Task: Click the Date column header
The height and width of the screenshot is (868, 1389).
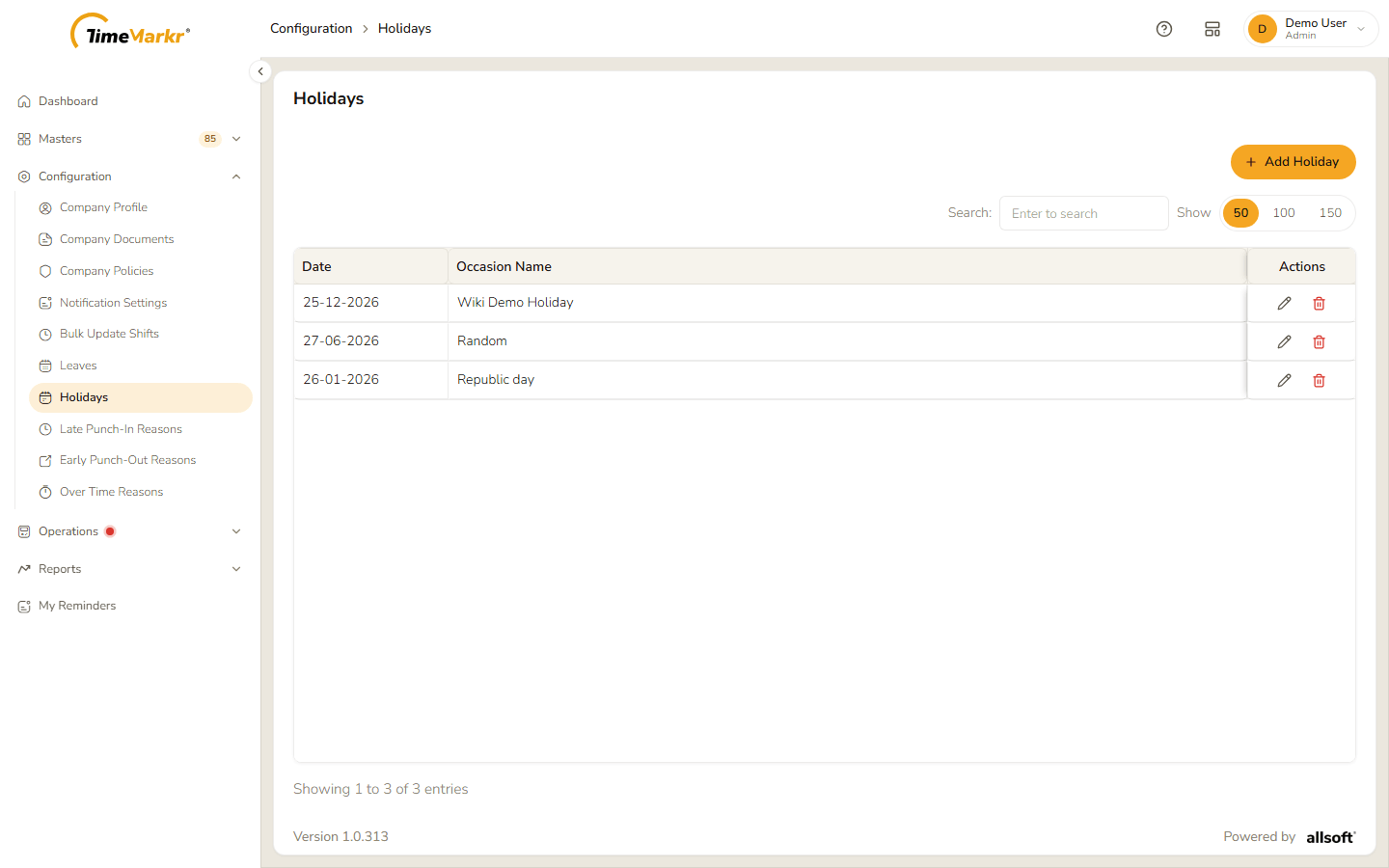Action: tap(370, 266)
